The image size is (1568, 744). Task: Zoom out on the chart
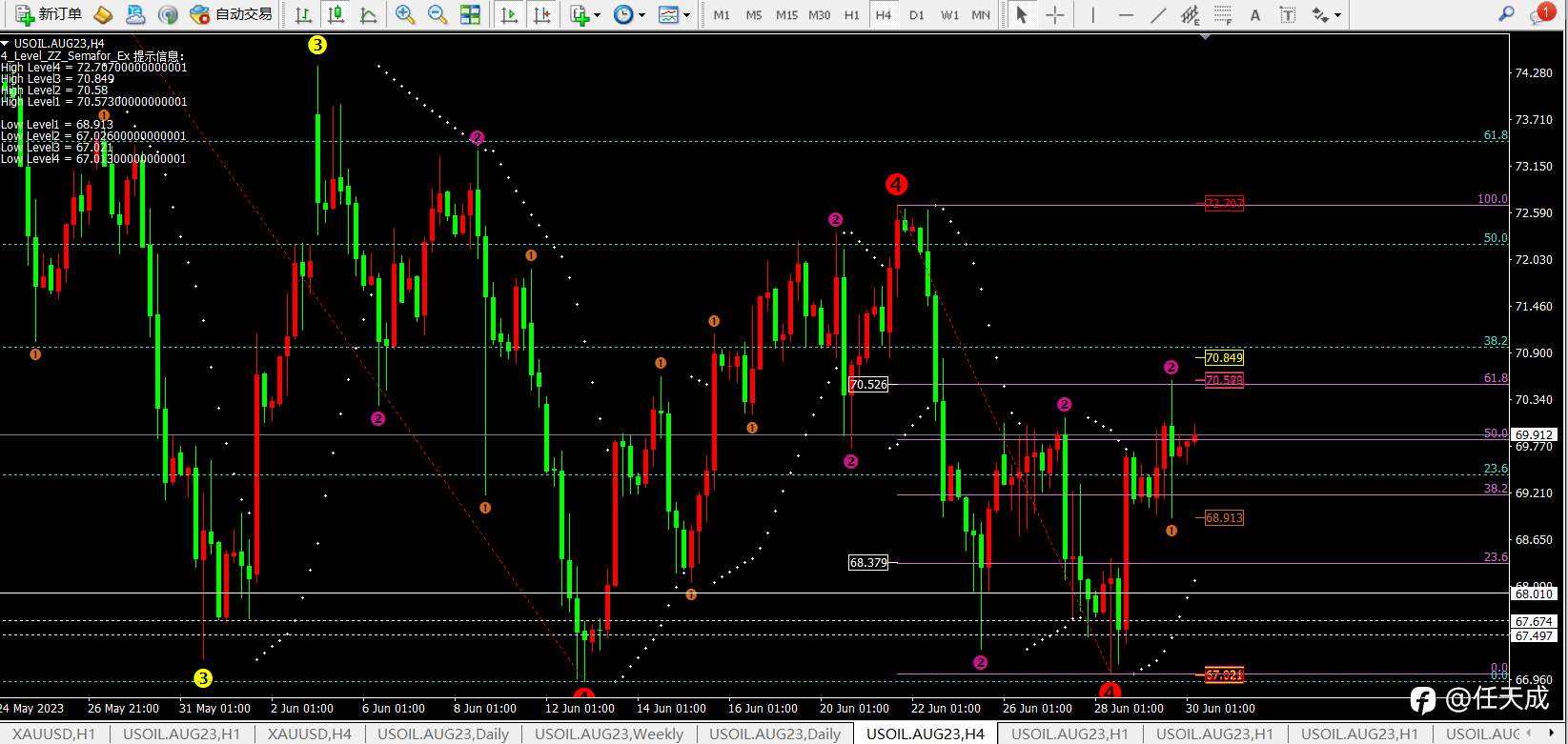tap(438, 14)
